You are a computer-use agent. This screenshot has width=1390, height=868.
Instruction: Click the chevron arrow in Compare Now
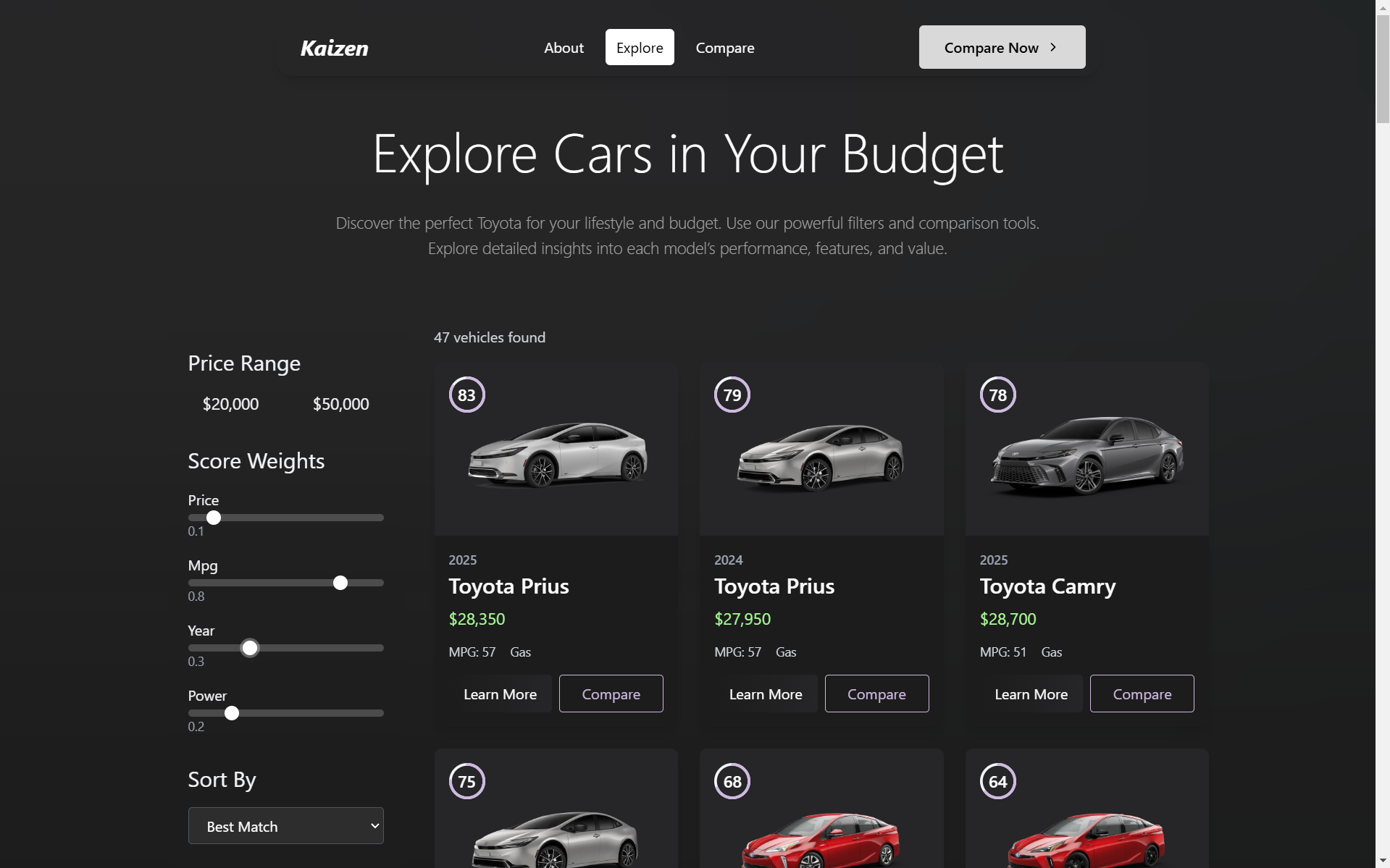coord(1053,48)
